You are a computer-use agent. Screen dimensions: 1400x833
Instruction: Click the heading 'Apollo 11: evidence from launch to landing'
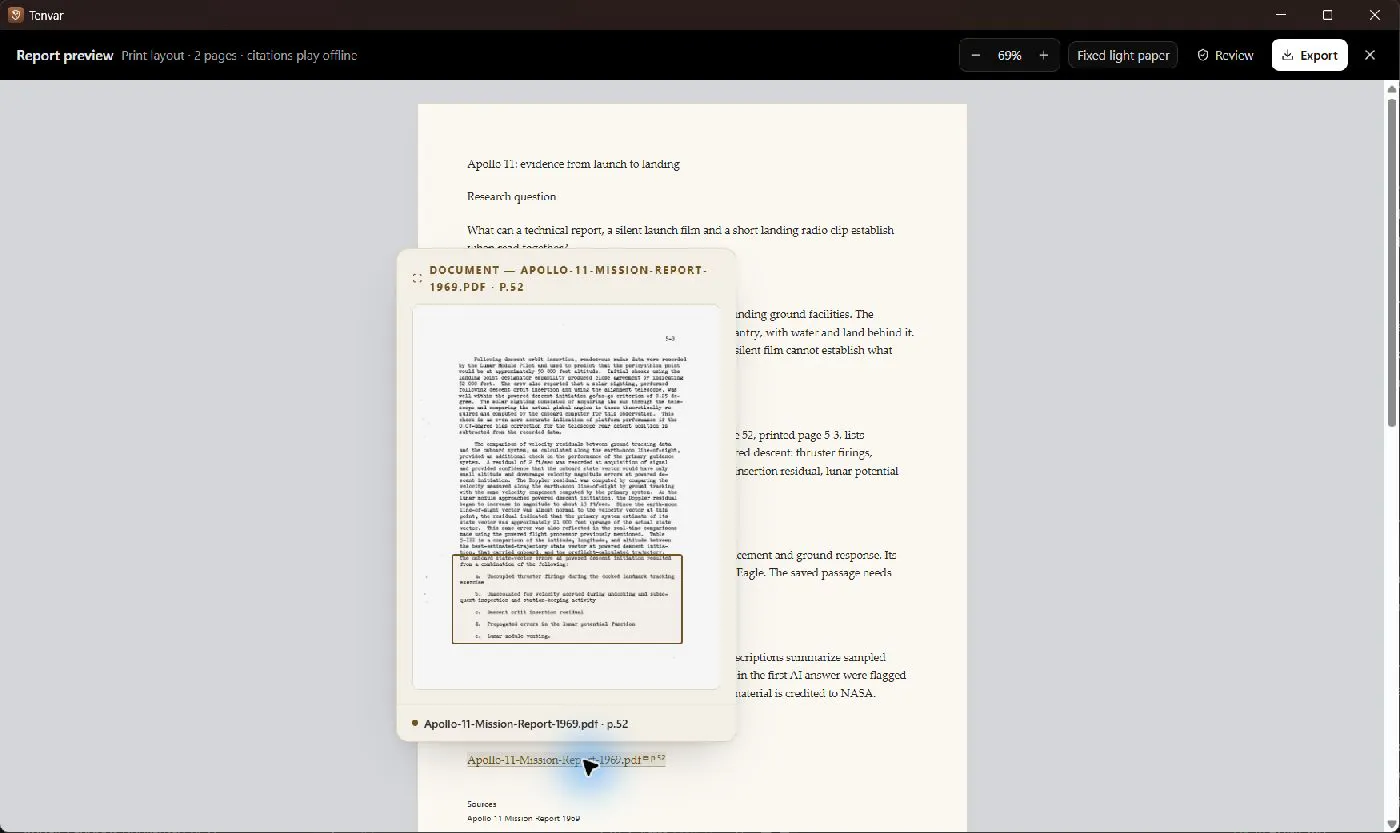point(573,164)
